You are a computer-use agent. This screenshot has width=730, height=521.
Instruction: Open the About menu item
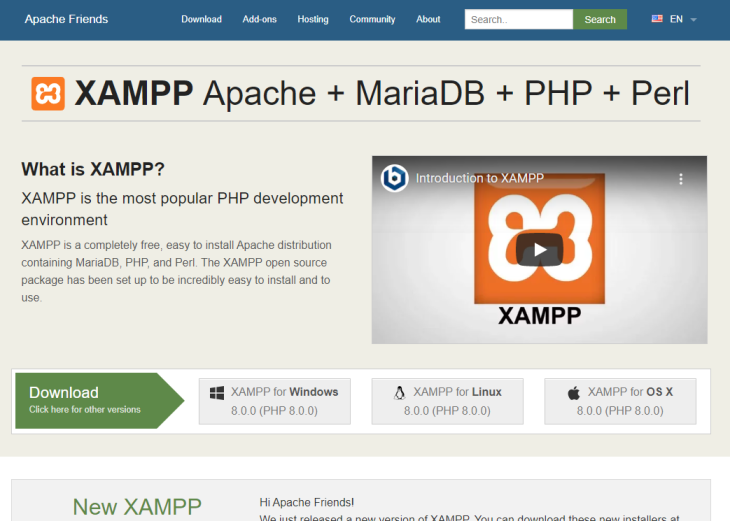428,19
